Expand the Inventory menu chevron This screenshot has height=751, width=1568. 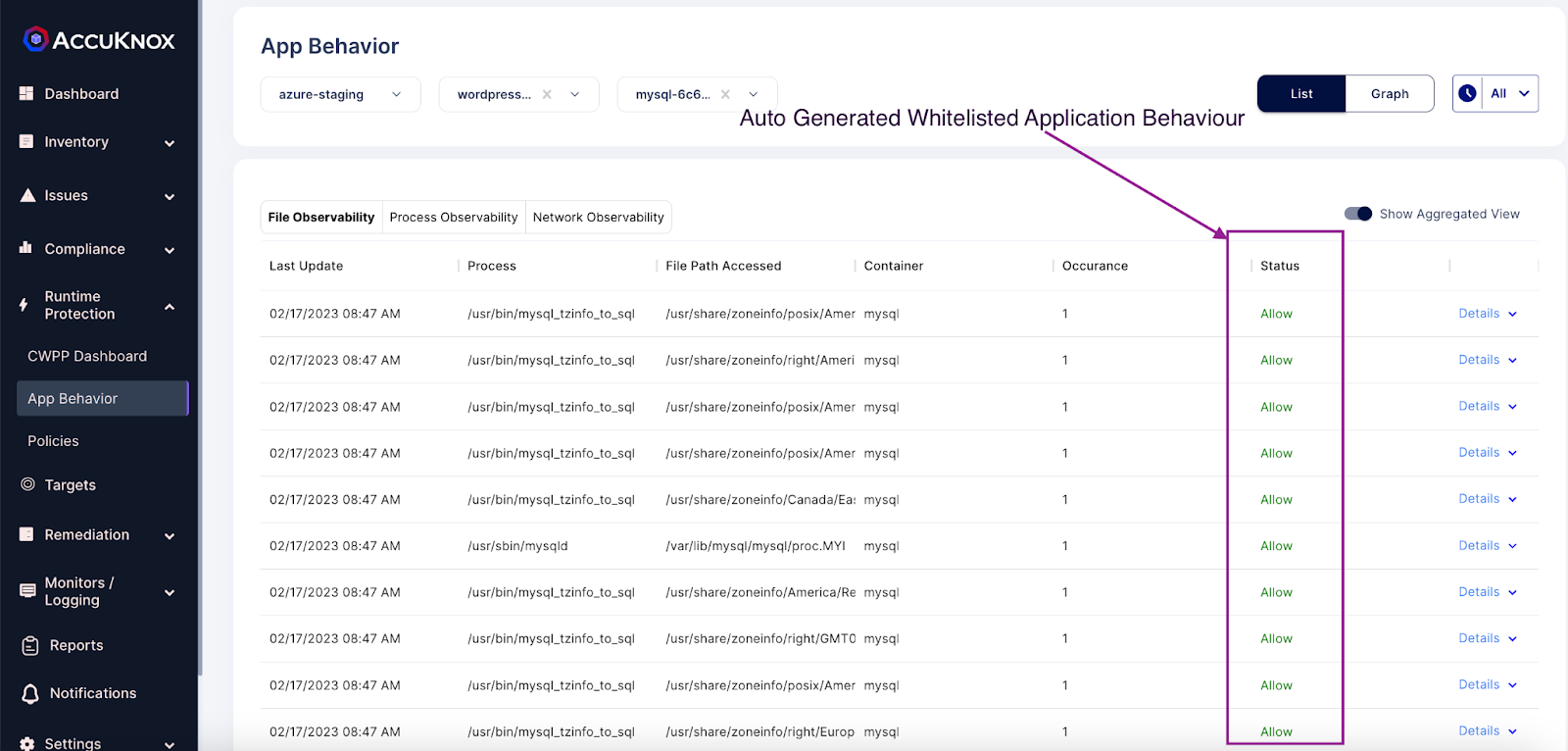[x=170, y=143]
